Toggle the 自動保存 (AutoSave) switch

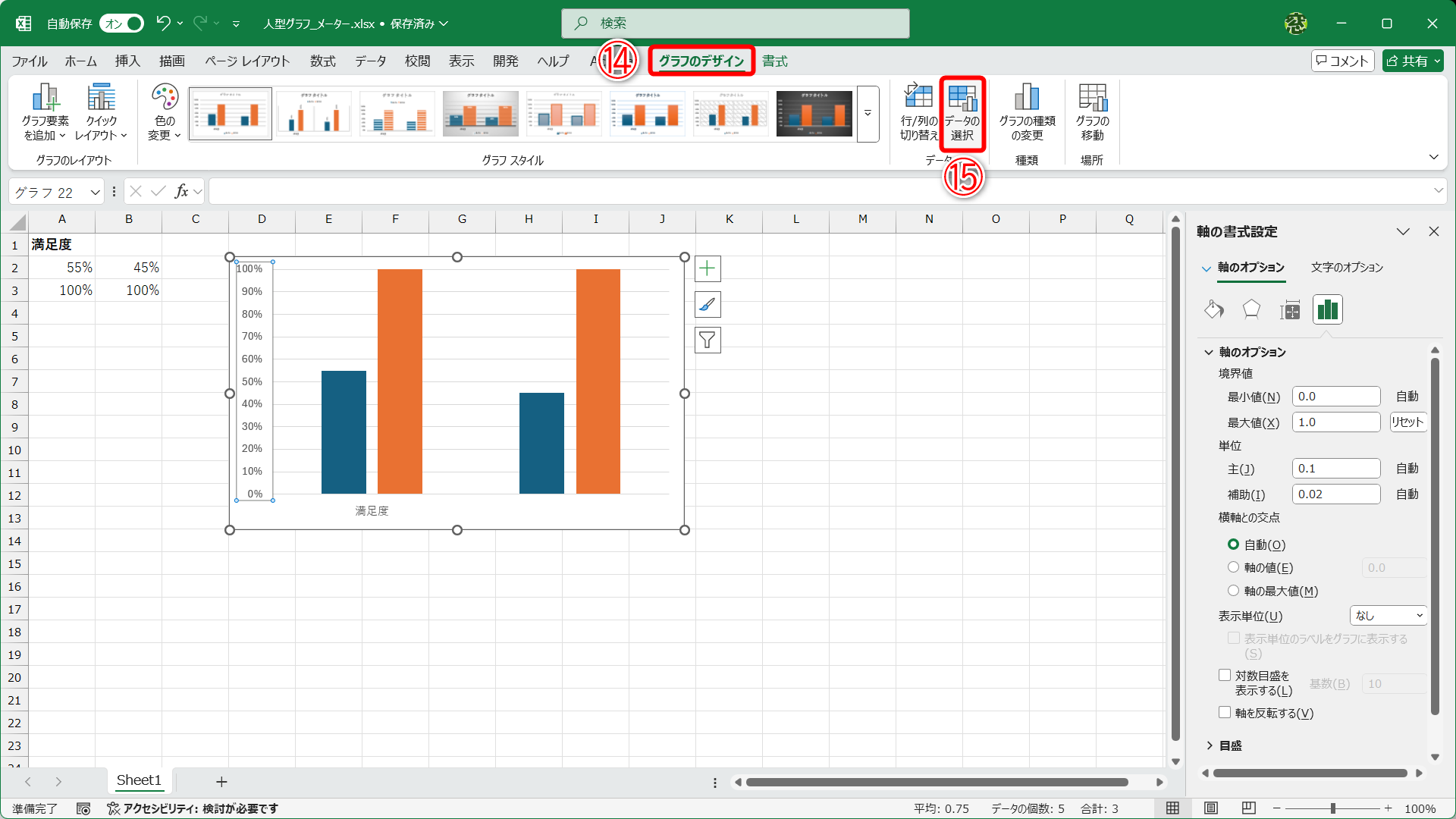click(x=122, y=24)
